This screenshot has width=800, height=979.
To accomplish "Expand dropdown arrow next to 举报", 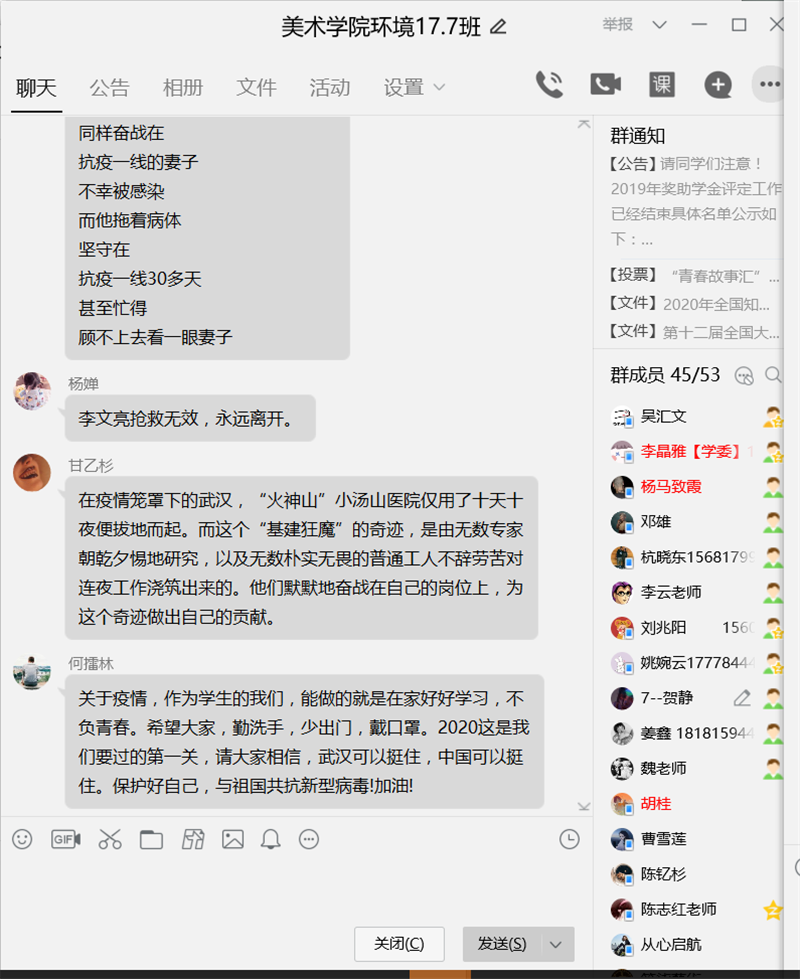I will click(x=659, y=25).
